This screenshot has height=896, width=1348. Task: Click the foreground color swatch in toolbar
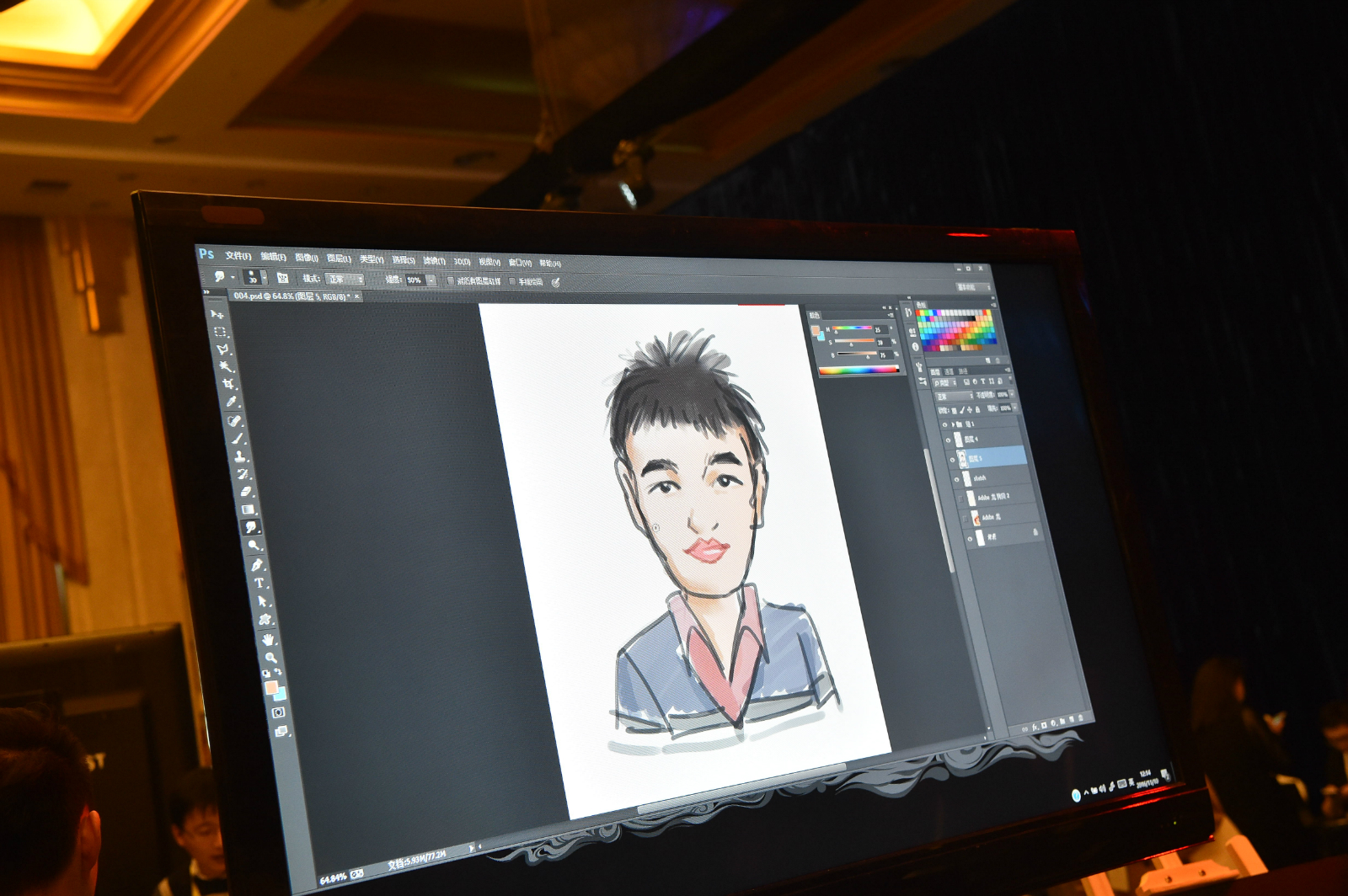(x=271, y=687)
